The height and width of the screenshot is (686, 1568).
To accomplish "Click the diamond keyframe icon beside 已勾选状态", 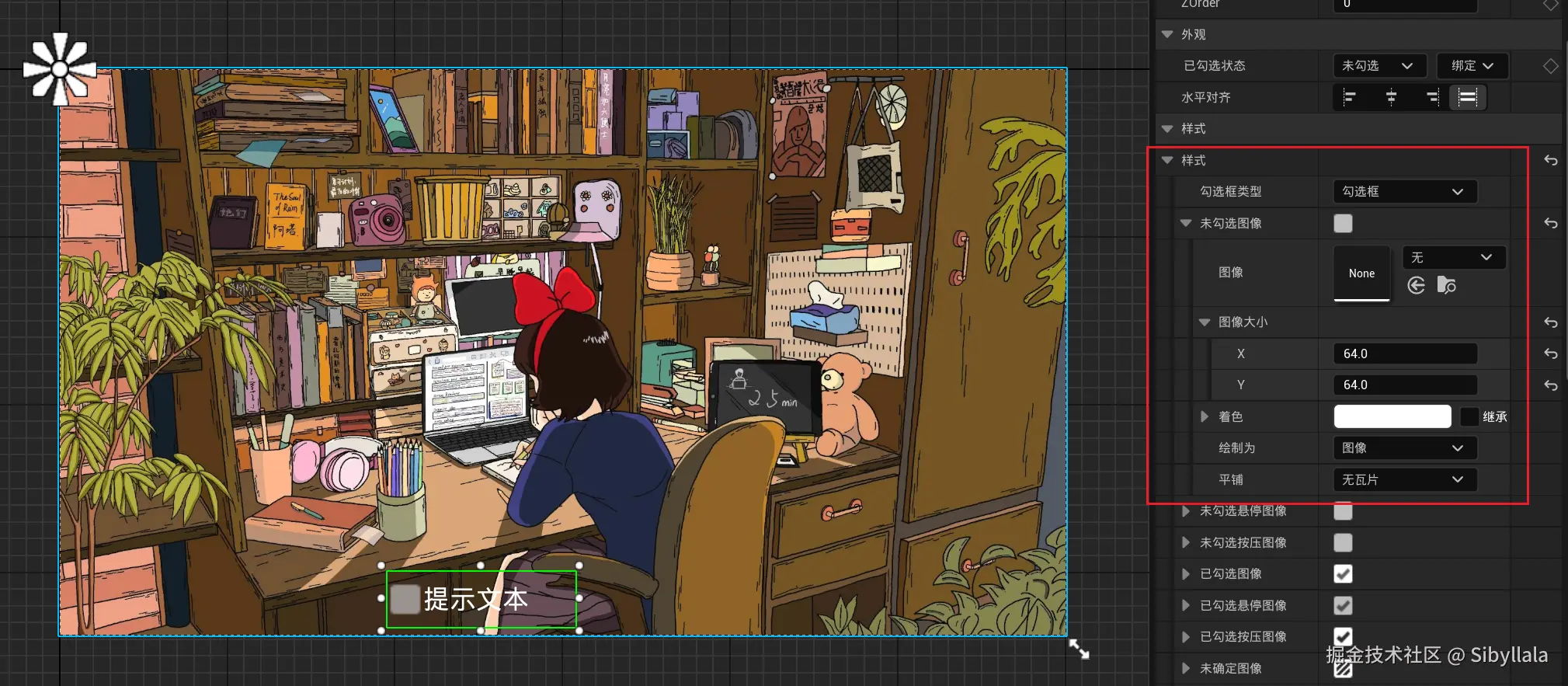I will click(x=1550, y=66).
